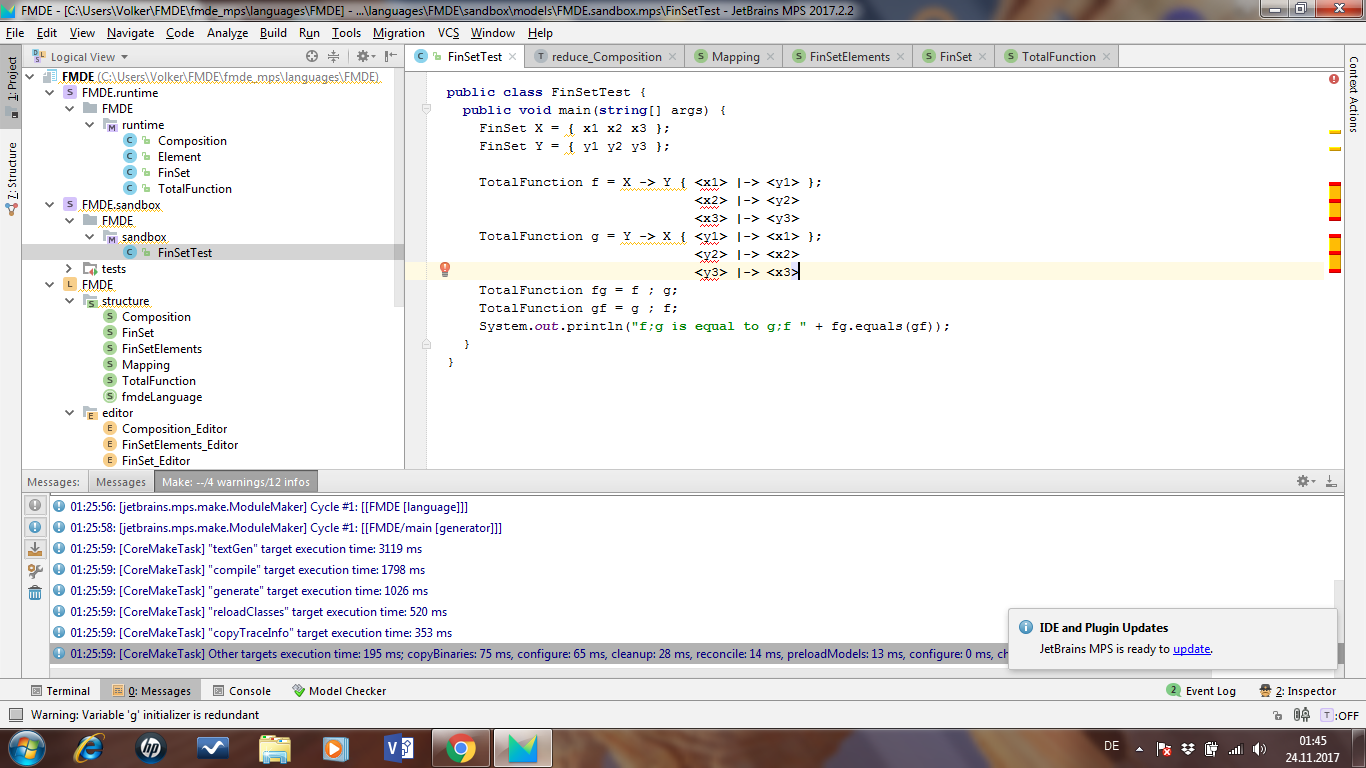This screenshot has width=1366, height=768.
Task: Collapse the FMDE.runtime solution node
Action: pyautogui.click(x=50, y=93)
